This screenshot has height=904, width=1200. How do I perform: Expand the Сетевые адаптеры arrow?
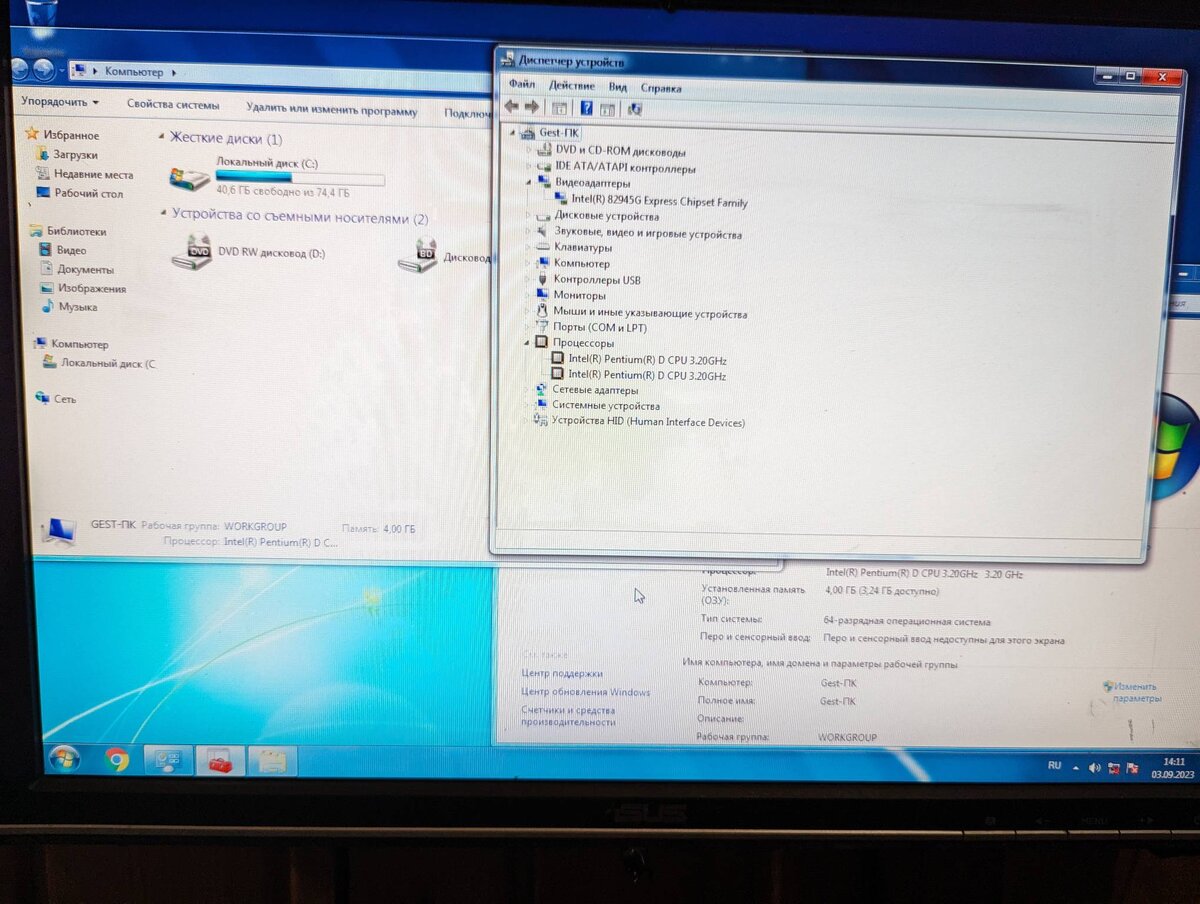click(528, 390)
